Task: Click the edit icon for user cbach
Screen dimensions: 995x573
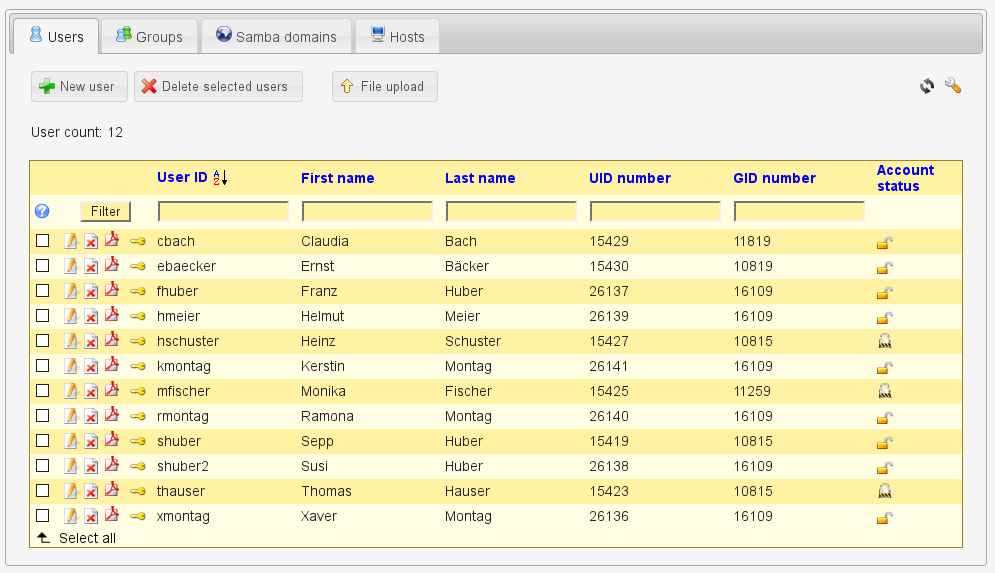Action: (71, 241)
